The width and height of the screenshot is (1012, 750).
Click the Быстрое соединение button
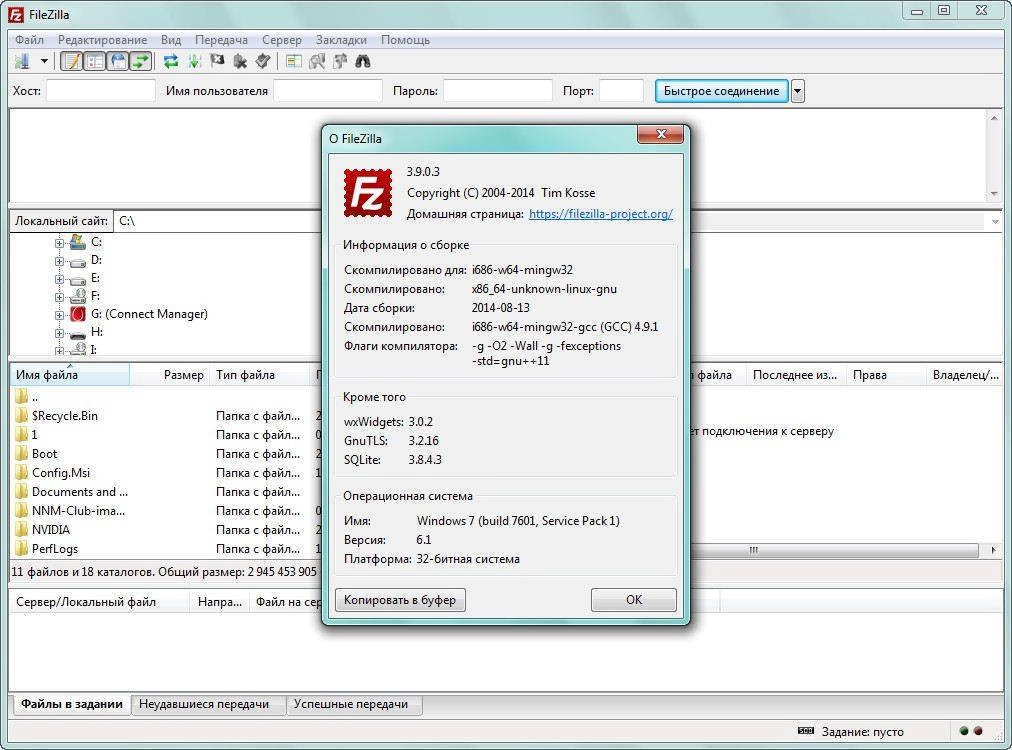point(722,91)
